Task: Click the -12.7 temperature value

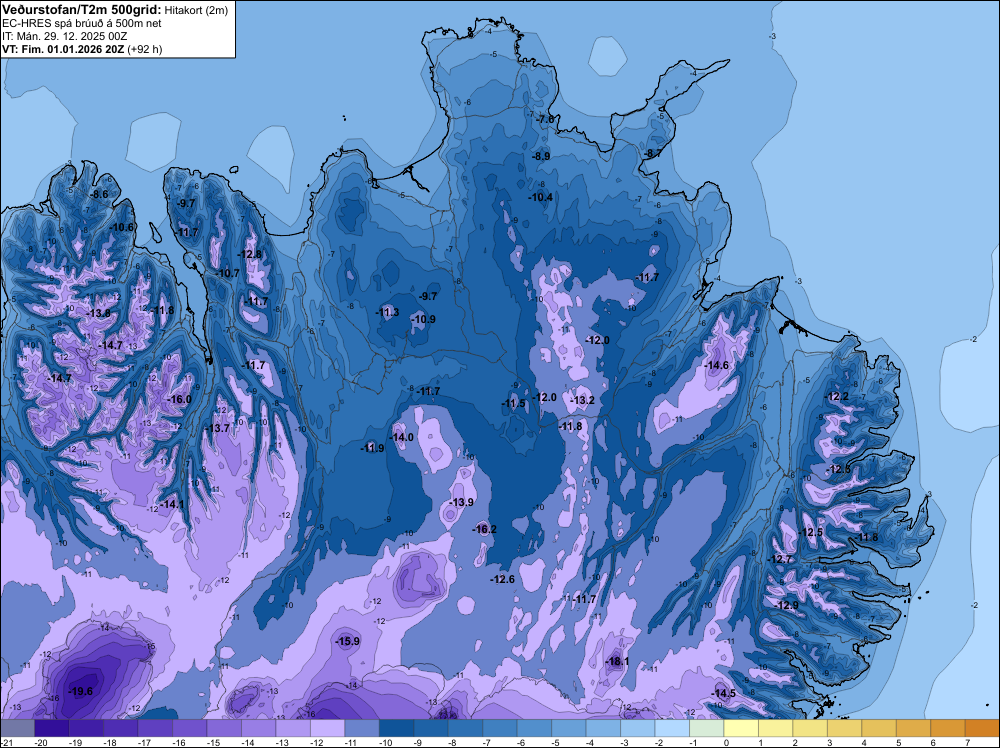Action: 779,559
